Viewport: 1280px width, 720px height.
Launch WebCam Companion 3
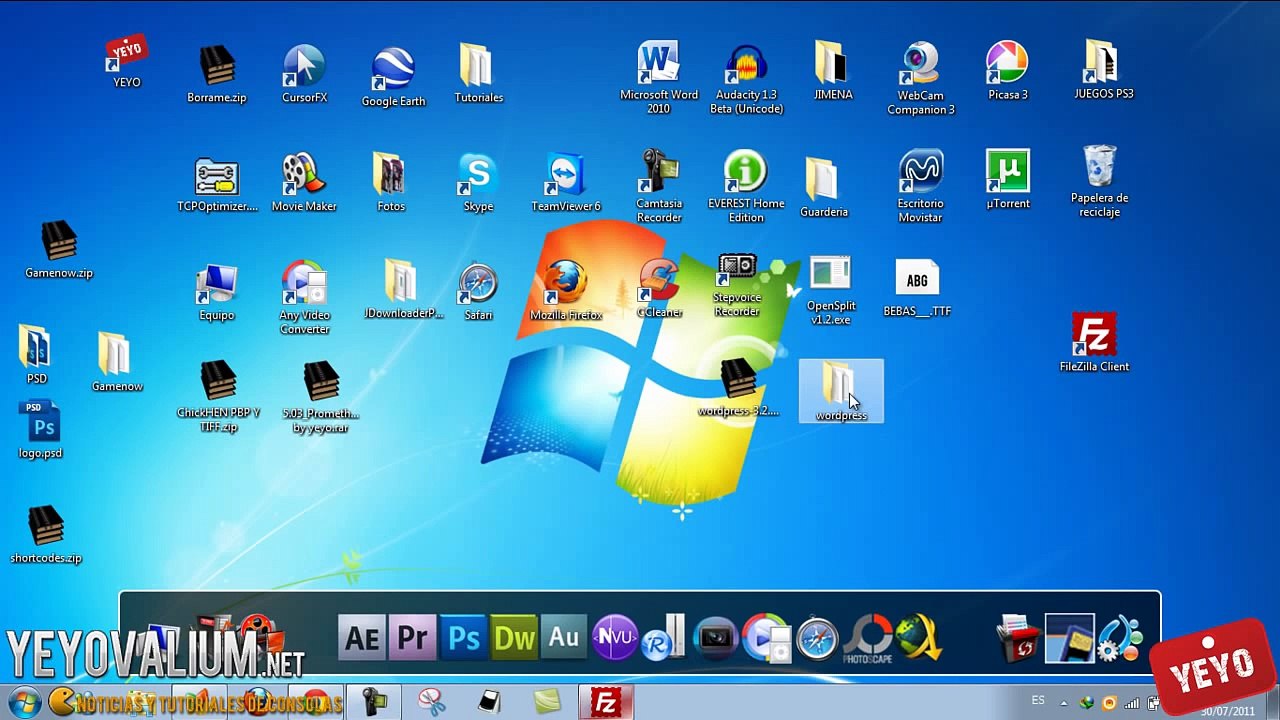(921, 78)
